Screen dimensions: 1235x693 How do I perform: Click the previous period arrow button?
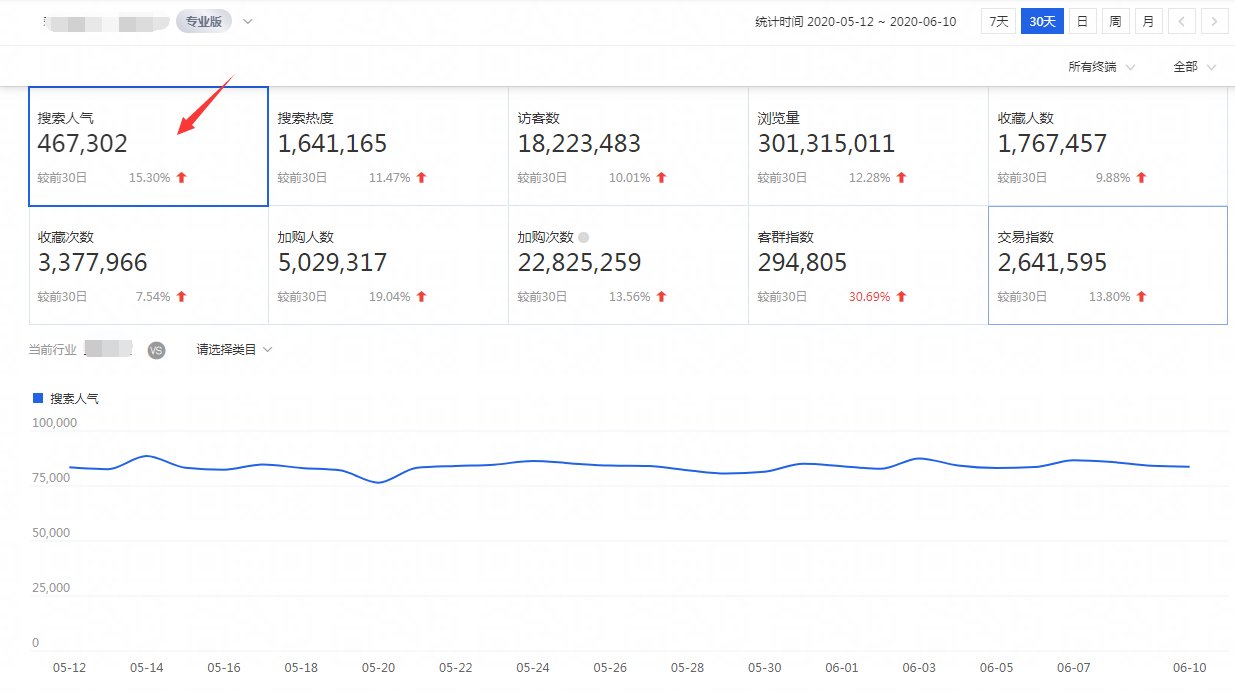tap(1181, 21)
